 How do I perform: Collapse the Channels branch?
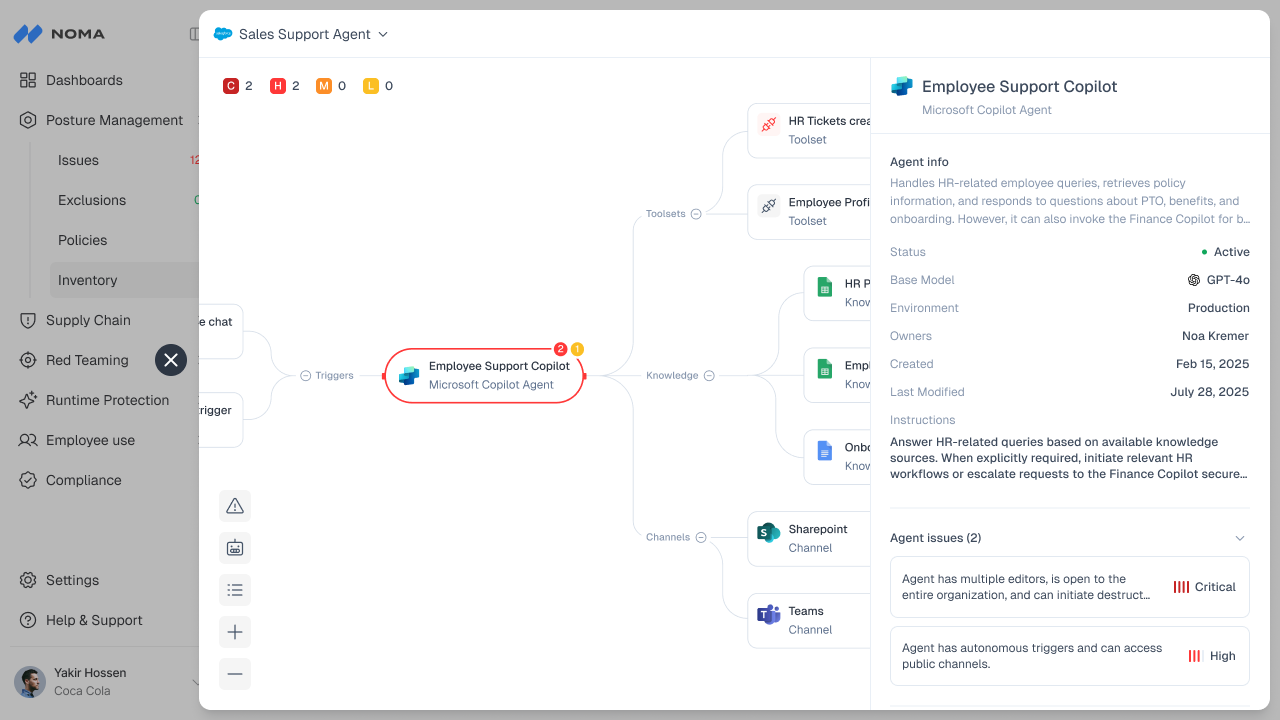(701, 537)
